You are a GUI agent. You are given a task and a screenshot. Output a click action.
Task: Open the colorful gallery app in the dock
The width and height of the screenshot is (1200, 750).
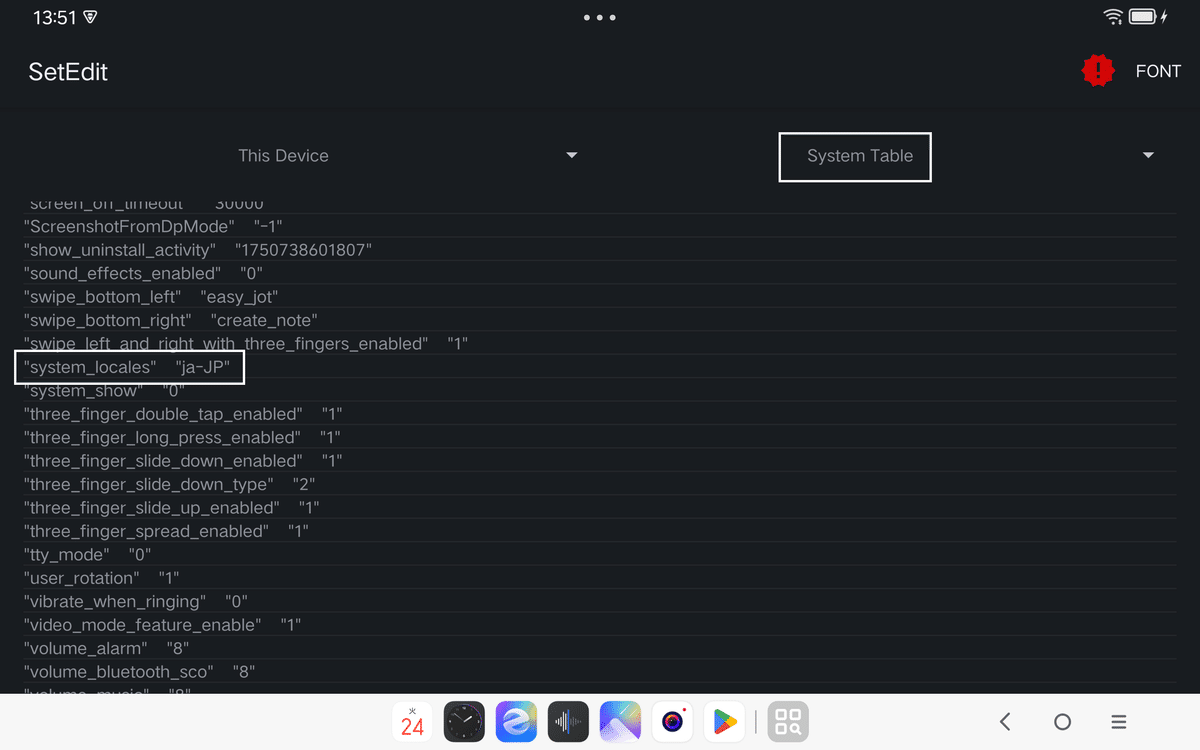click(620, 721)
